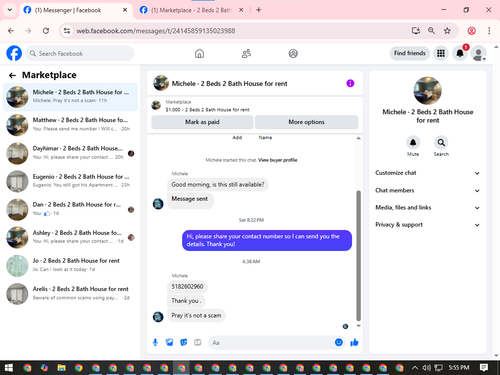500x375 pixels.
Task: Send a voice clip with the microphone icon
Action: tap(155, 342)
